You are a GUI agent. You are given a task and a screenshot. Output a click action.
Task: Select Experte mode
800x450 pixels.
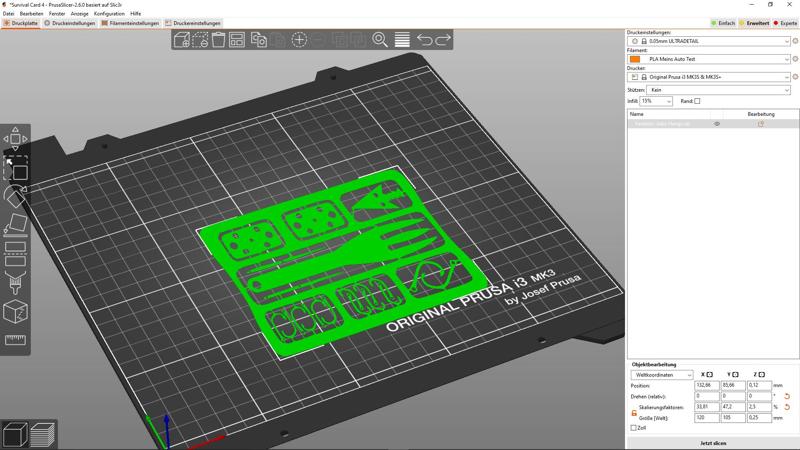pos(785,23)
